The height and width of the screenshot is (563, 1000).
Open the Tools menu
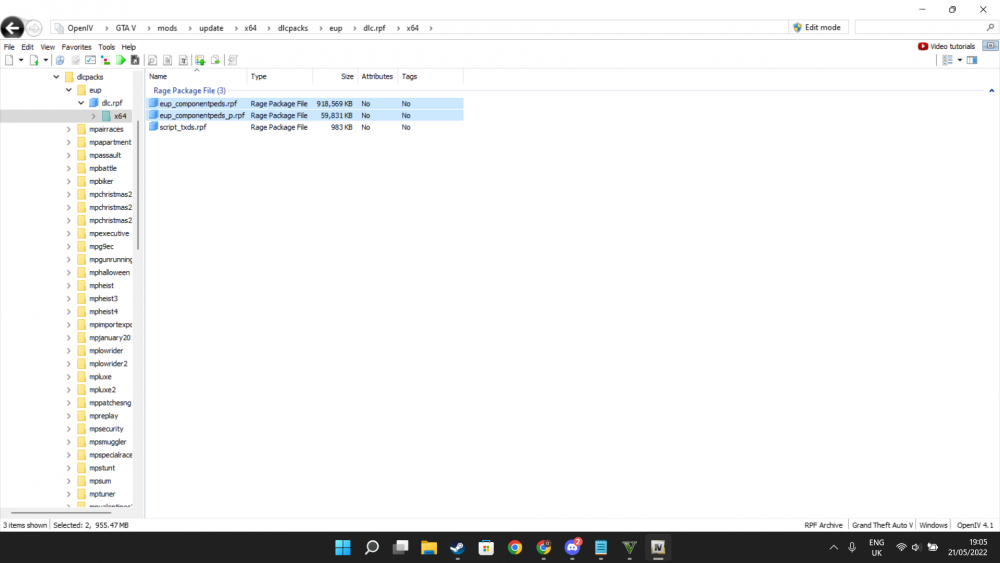coord(107,47)
